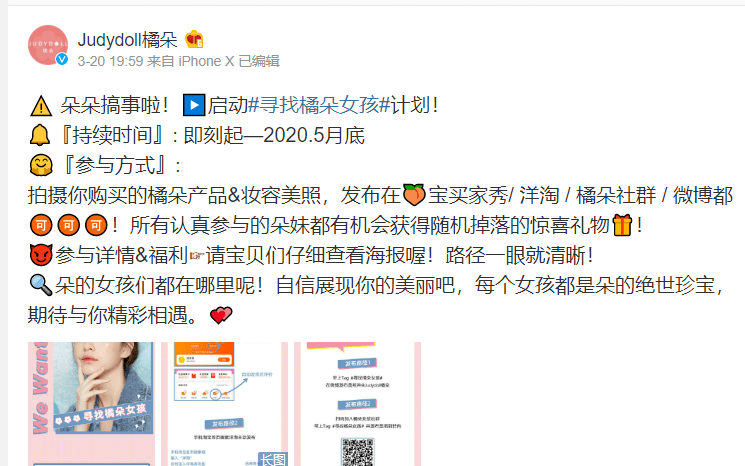Click the gift box emoji

tap(622, 225)
